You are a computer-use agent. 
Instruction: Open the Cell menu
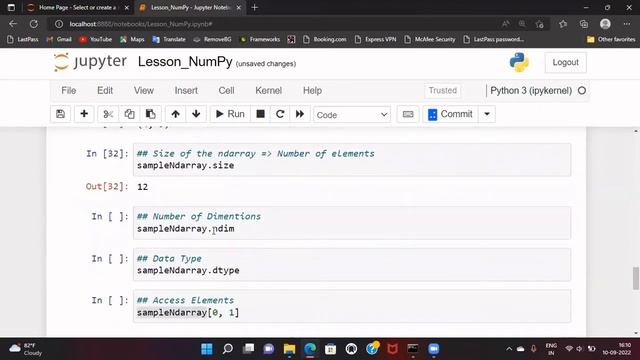[226, 91]
